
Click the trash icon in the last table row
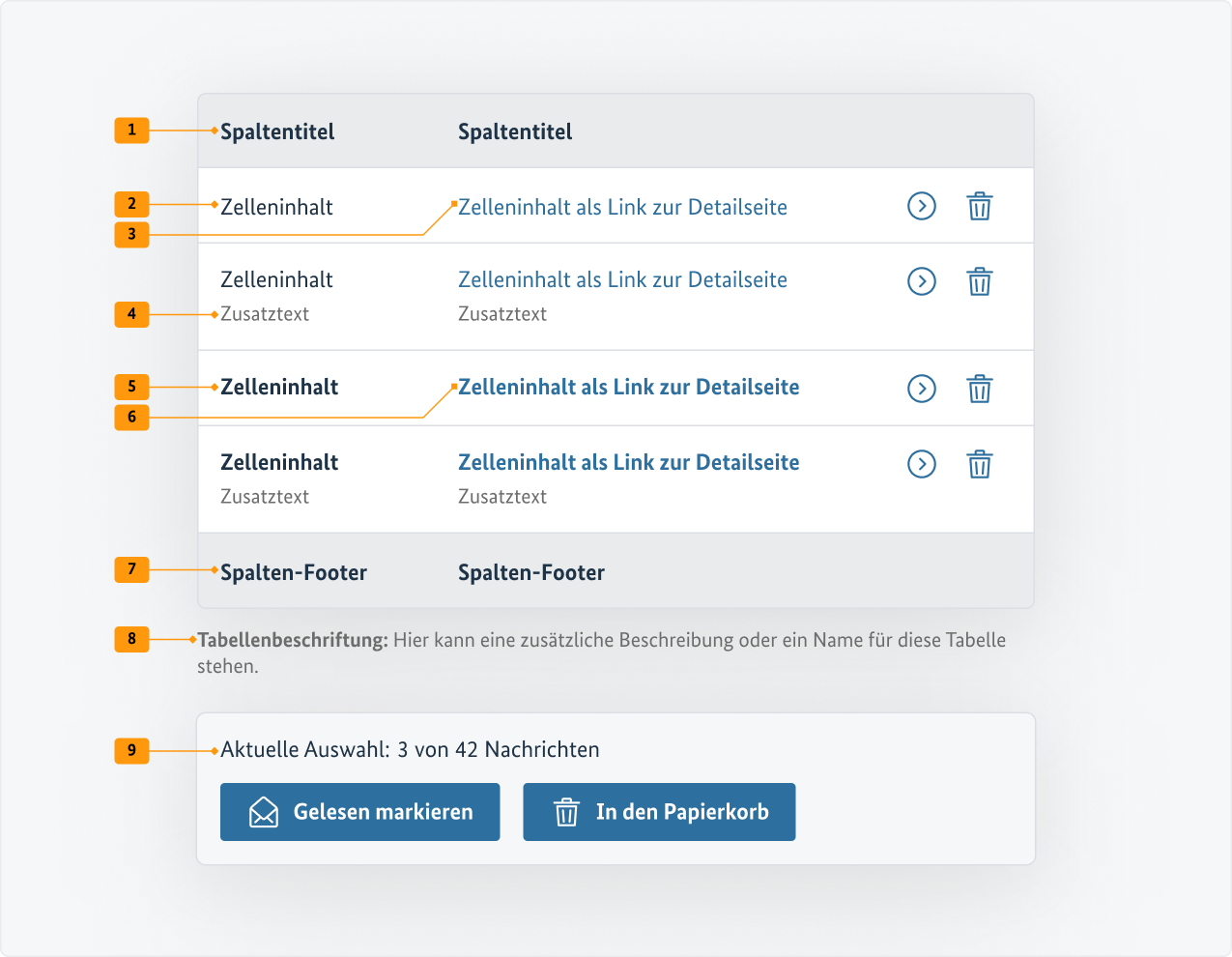pyautogui.click(x=980, y=464)
